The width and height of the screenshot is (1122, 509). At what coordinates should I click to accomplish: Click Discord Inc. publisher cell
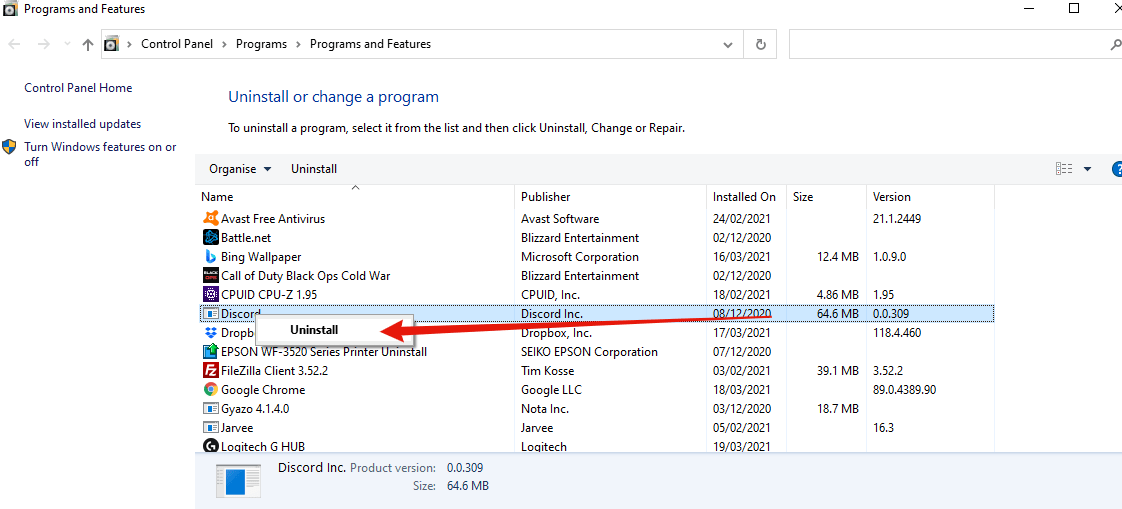(x=552, y=314)
